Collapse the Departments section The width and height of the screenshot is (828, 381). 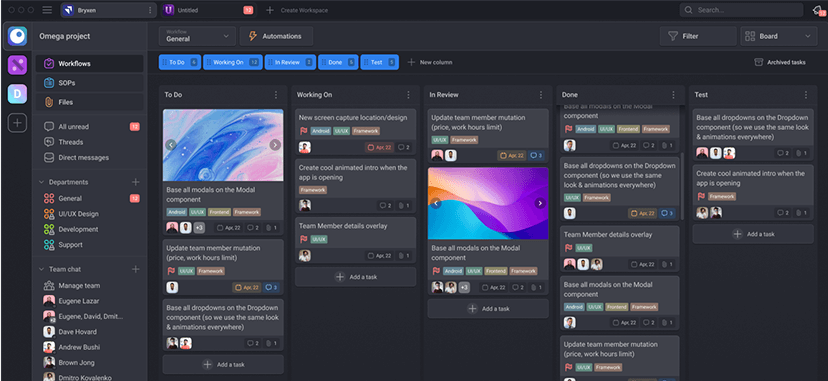[42, 182]
